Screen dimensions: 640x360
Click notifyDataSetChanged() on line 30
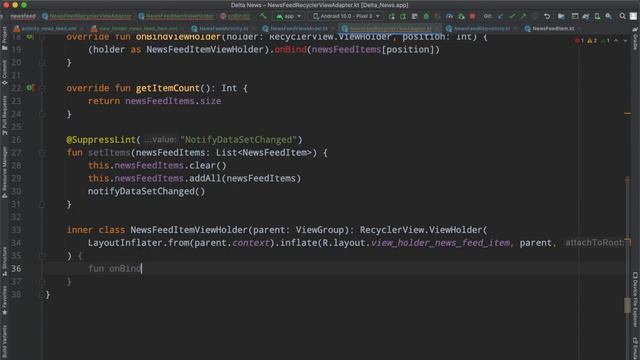(x=147, y=191)
